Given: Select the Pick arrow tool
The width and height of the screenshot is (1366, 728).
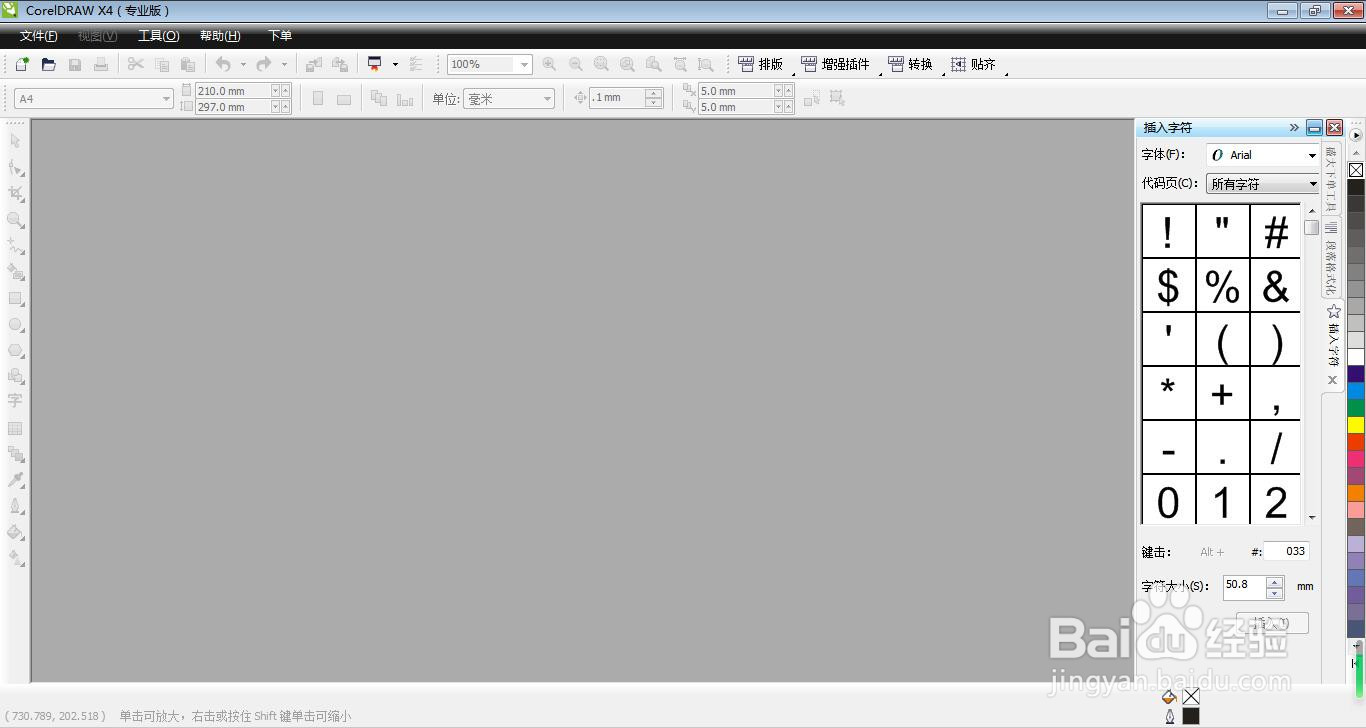Looking at the screenshot, I should point(15,140).
